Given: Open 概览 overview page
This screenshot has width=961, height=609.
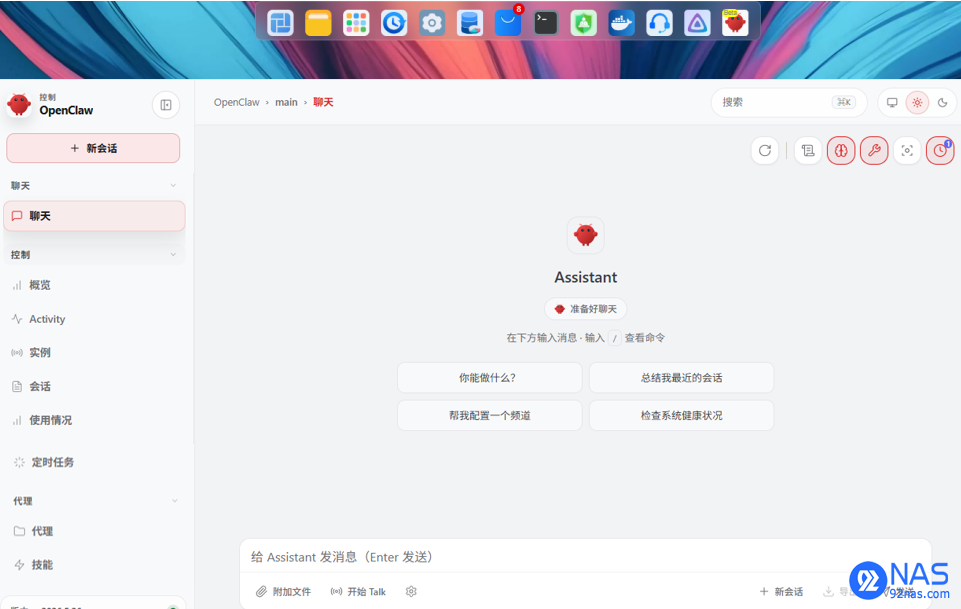Looking at the screenshot, I should point(94,286).
